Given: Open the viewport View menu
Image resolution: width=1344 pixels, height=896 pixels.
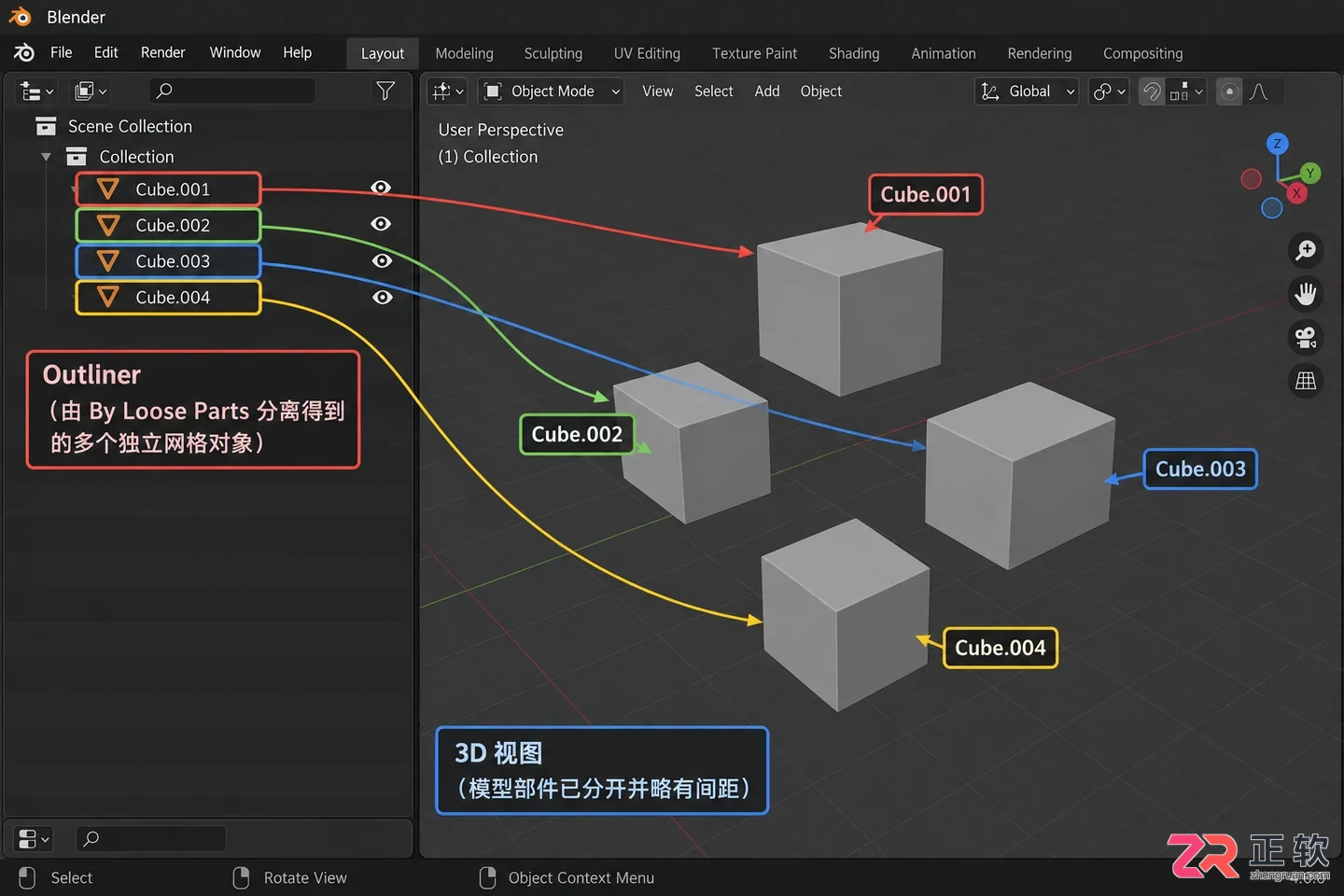Looking at the screenshot, I should coord(657,91).
